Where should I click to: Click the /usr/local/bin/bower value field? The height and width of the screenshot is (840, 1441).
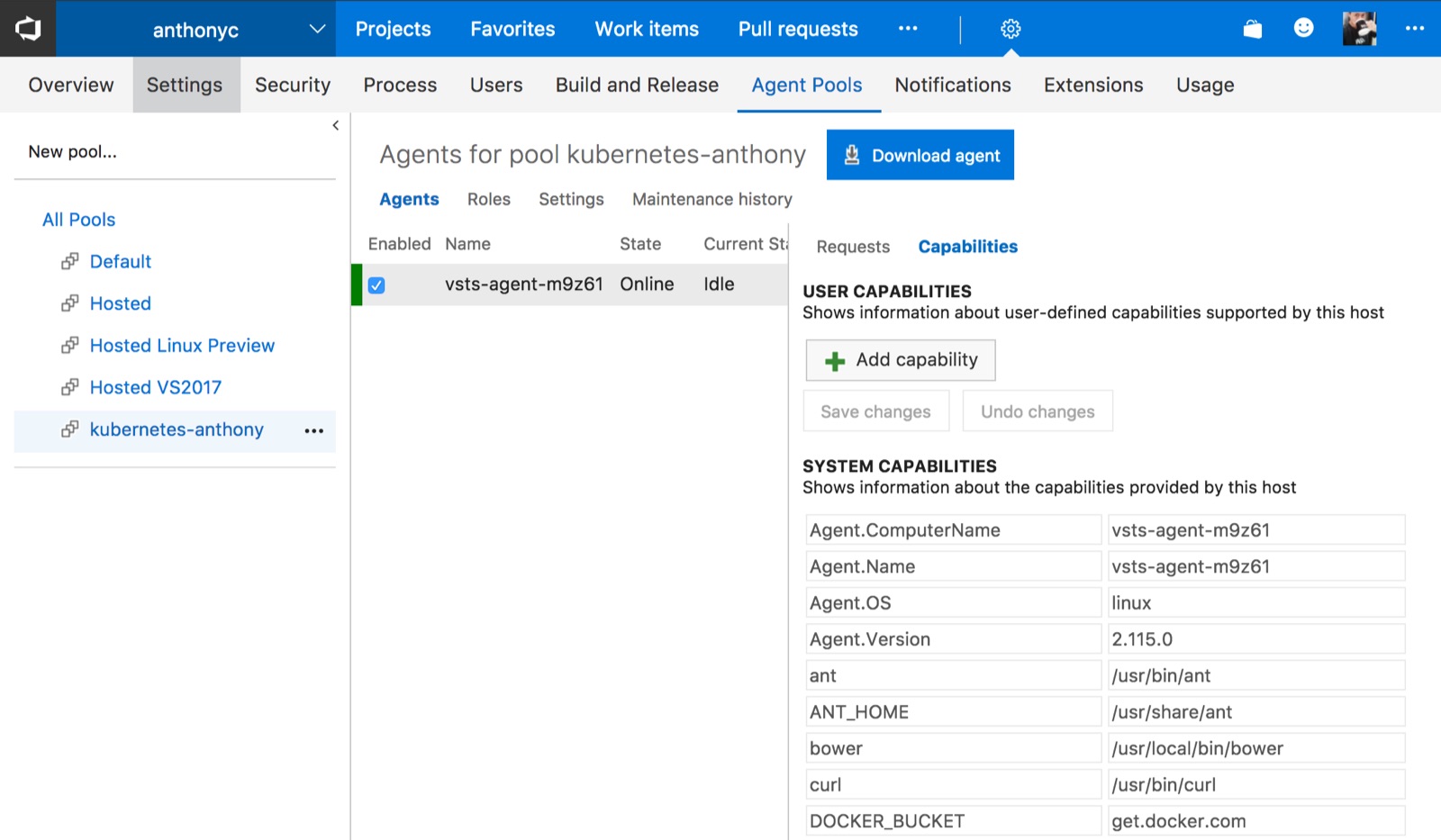coord(1256,747)
